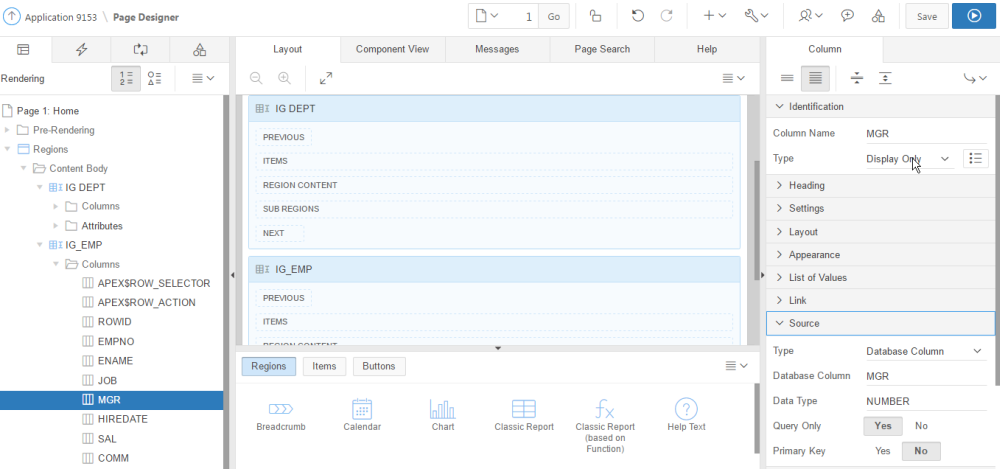Open the page selector dropdown
Screen dimensions: 1000x469
coord(486,17)
